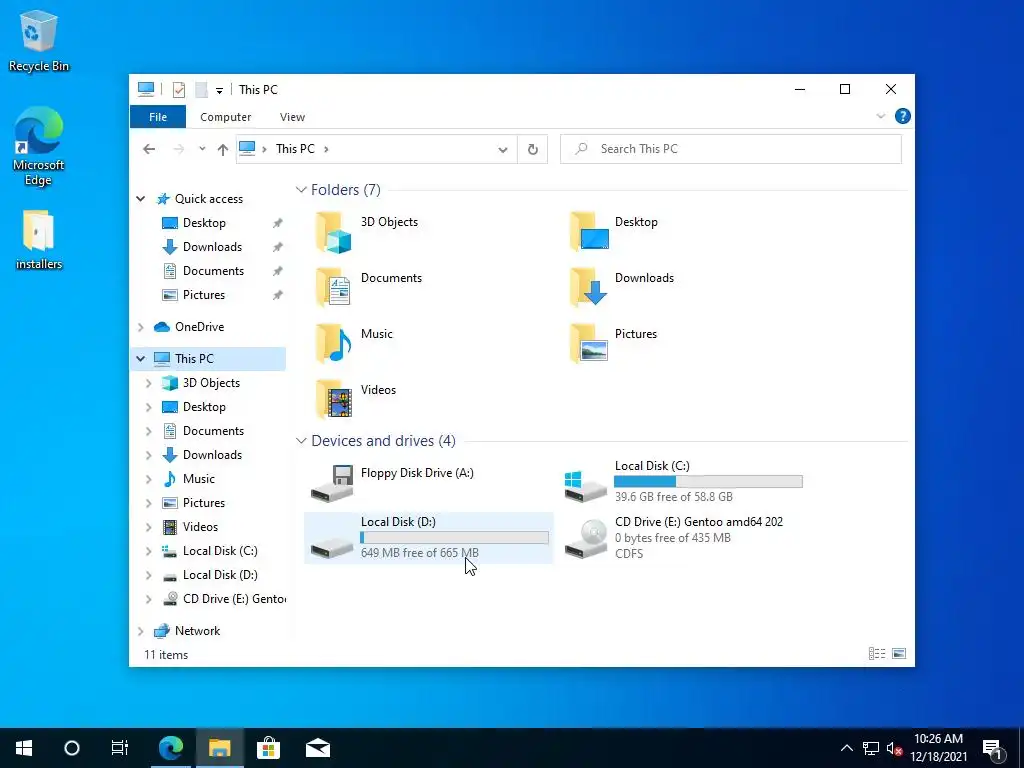This screenshot has width=1024, height=768.
Task: Collapse the Devices and drives (4) group
Action: pos(301,441)
